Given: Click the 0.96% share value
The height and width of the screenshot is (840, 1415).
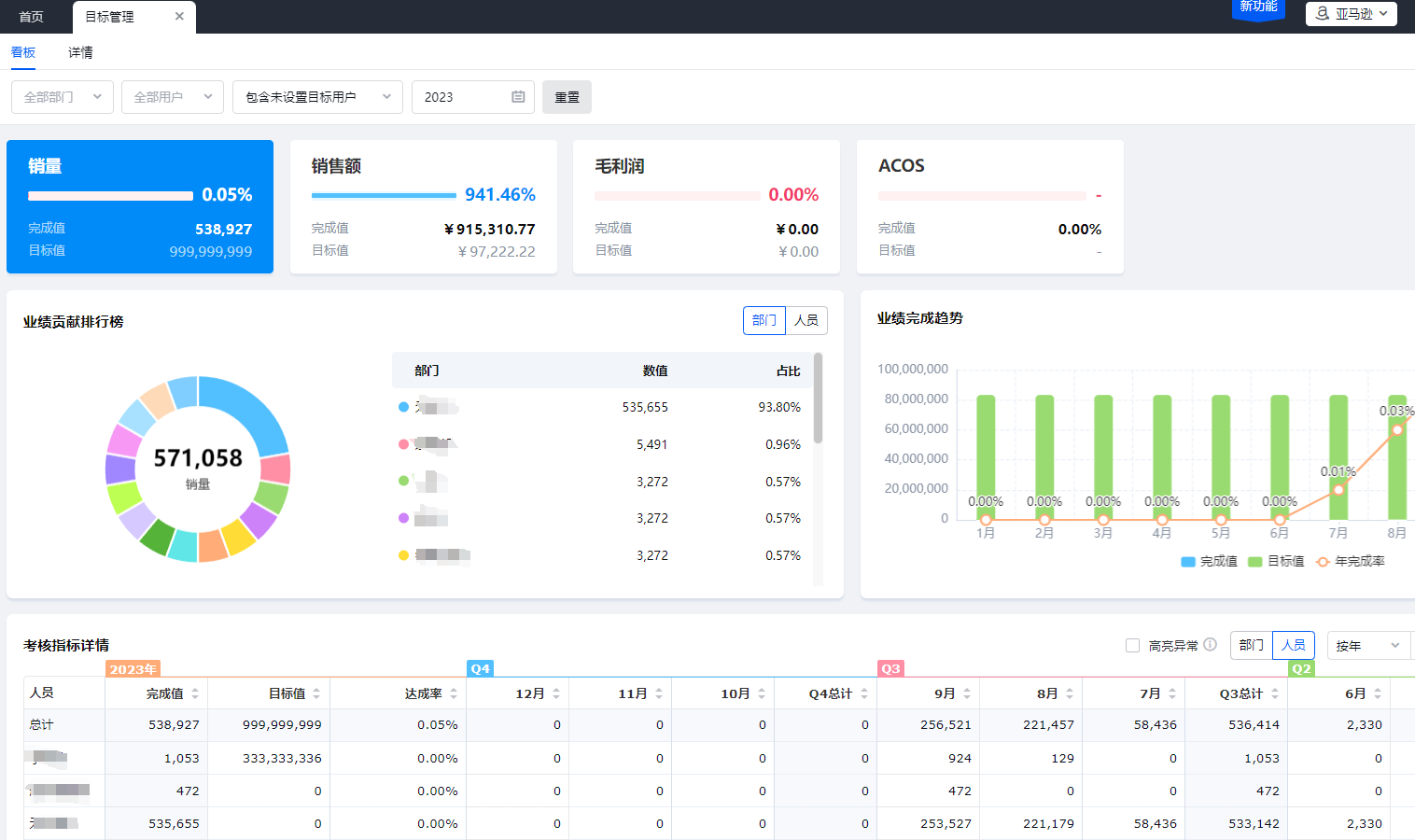Looking at the screenshot, I should click(x=783, y=444).
